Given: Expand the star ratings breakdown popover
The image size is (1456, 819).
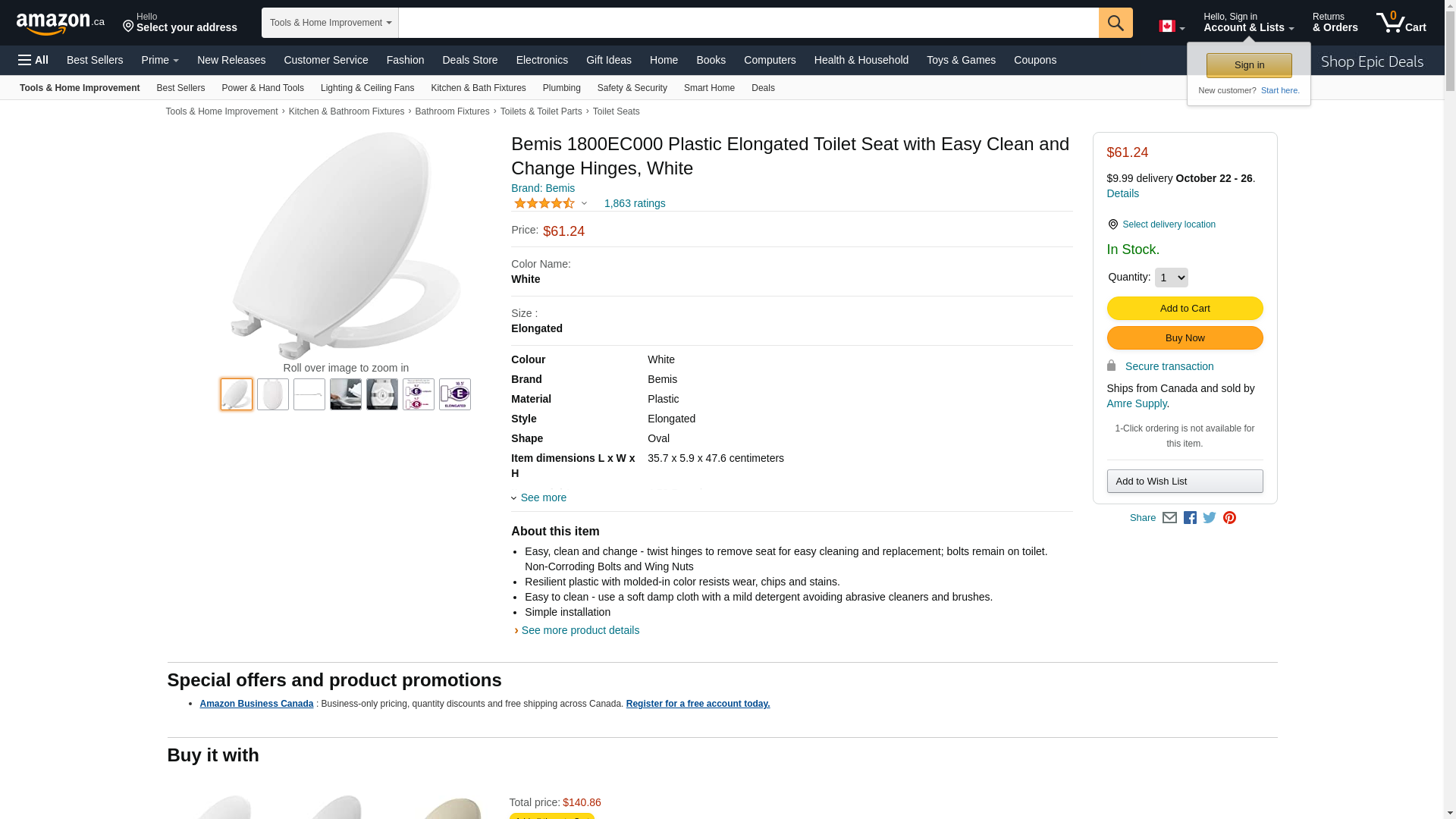Looking at the screenshot, I should tap(551, 203).
